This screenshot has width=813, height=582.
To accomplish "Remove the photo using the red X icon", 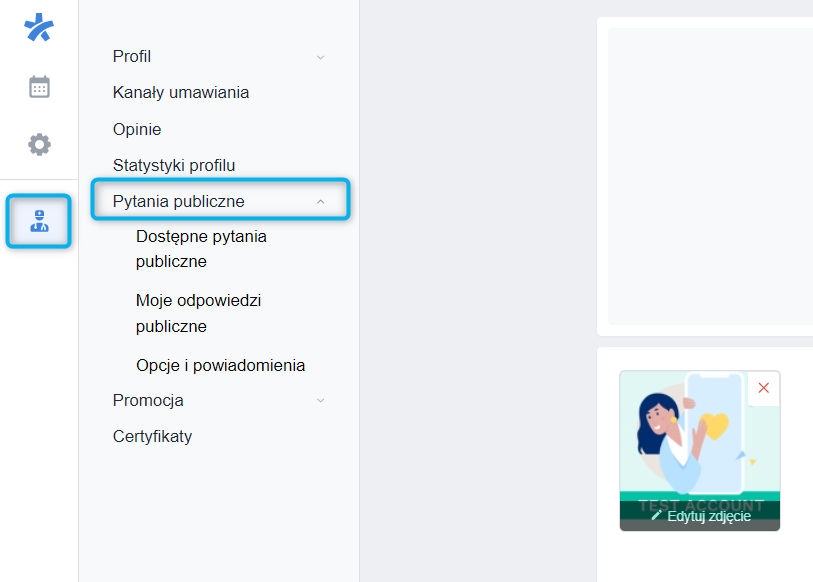I will point(763,388).
